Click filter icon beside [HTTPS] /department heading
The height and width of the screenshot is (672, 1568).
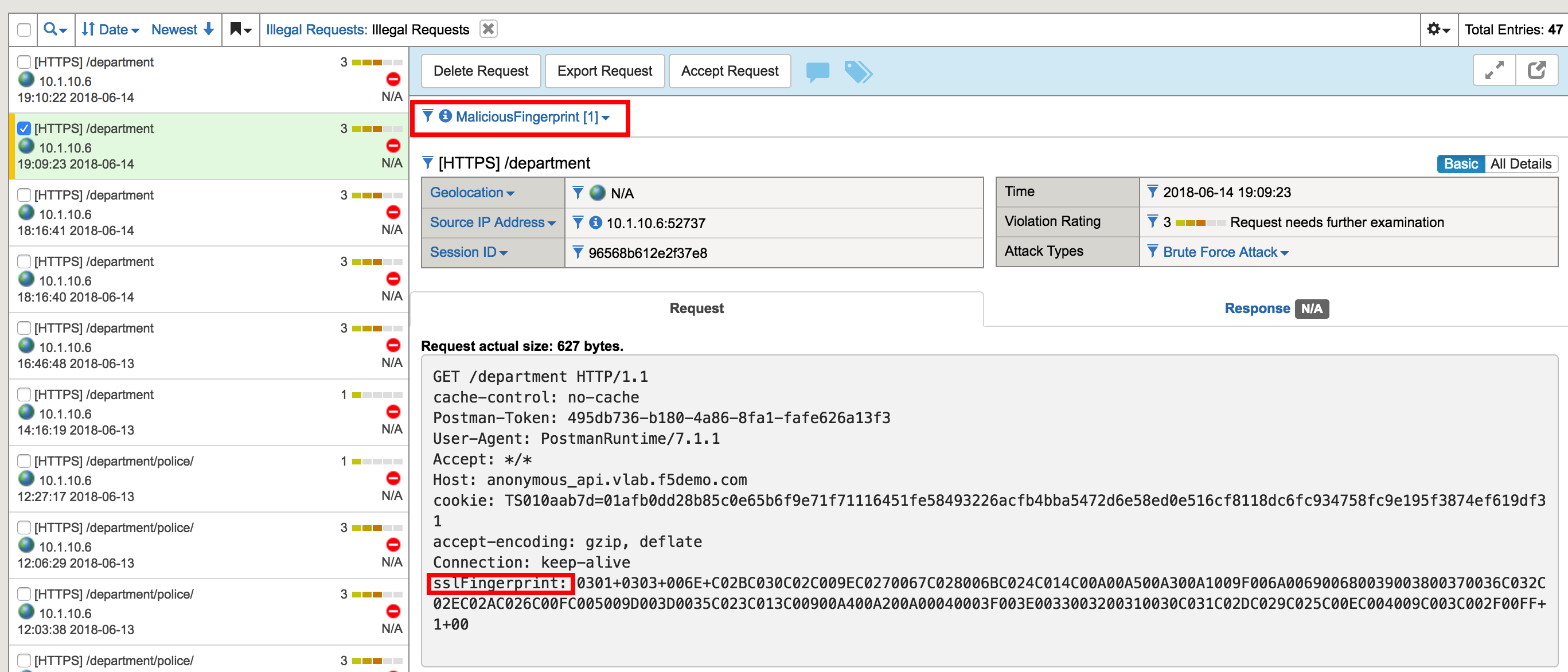(x=428, y=162)
